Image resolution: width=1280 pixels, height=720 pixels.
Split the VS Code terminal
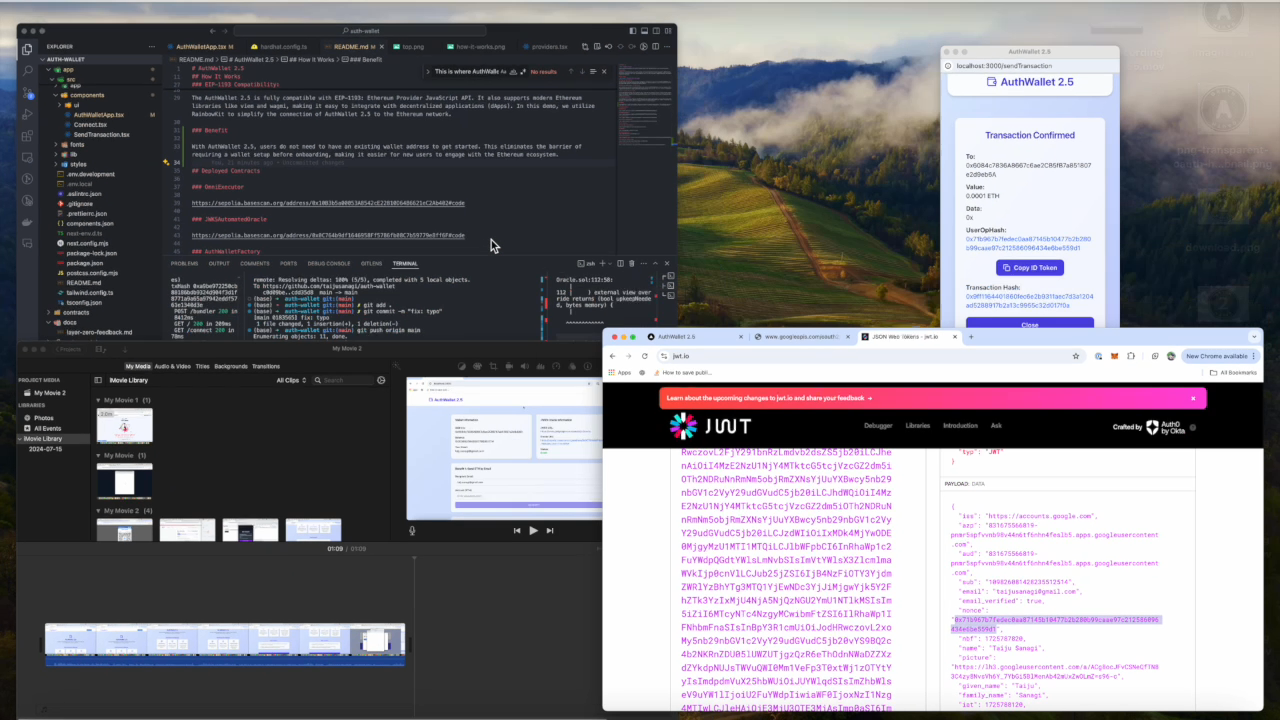[620, 263]
